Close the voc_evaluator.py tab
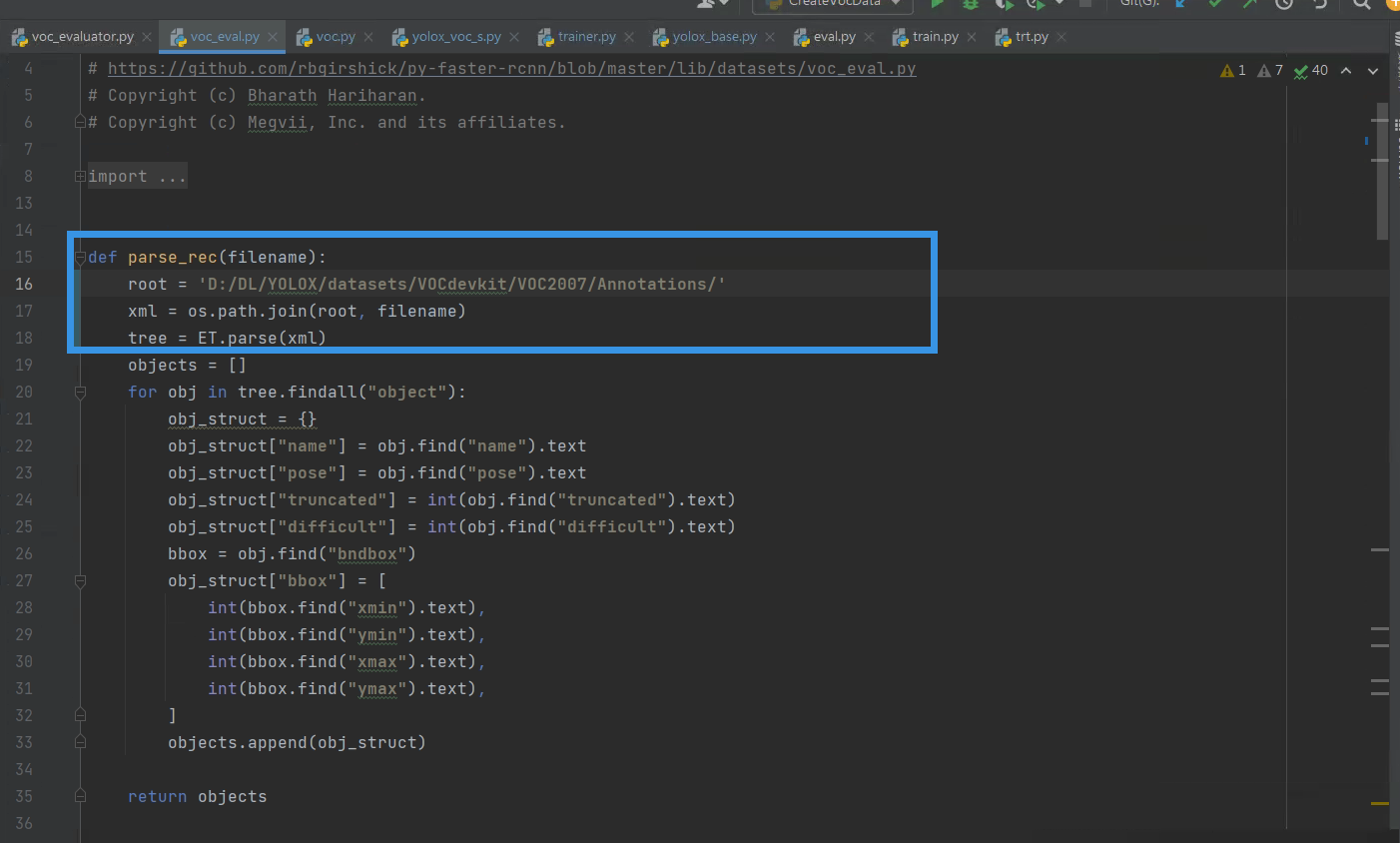Viewport: 1400px width, 843px height. pyautogui.click(x=147, y=37)
